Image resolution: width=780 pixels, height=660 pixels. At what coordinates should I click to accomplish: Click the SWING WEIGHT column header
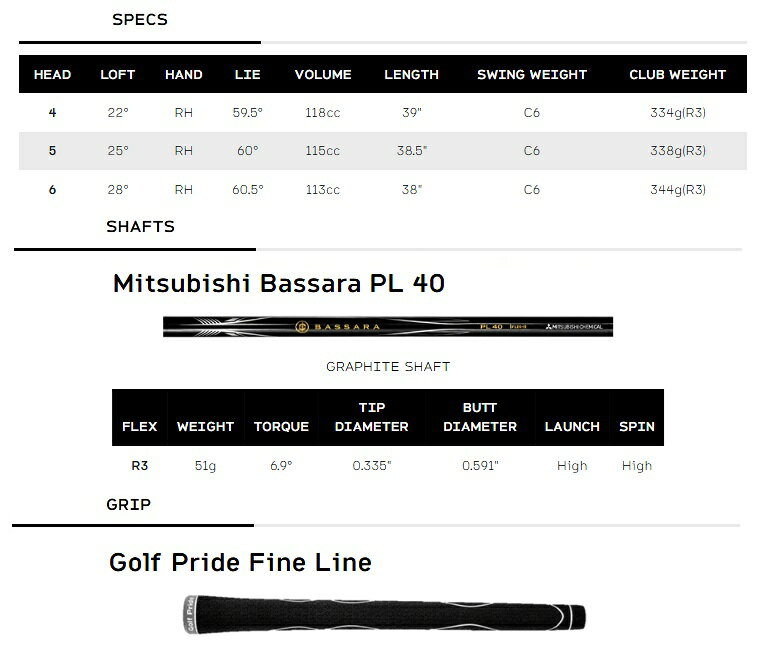tap(532, 75)
